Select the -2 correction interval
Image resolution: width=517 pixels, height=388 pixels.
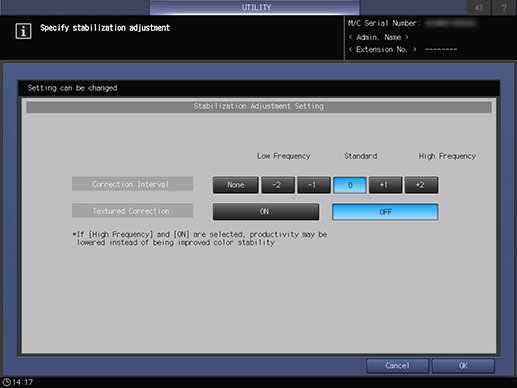point(278,185)
